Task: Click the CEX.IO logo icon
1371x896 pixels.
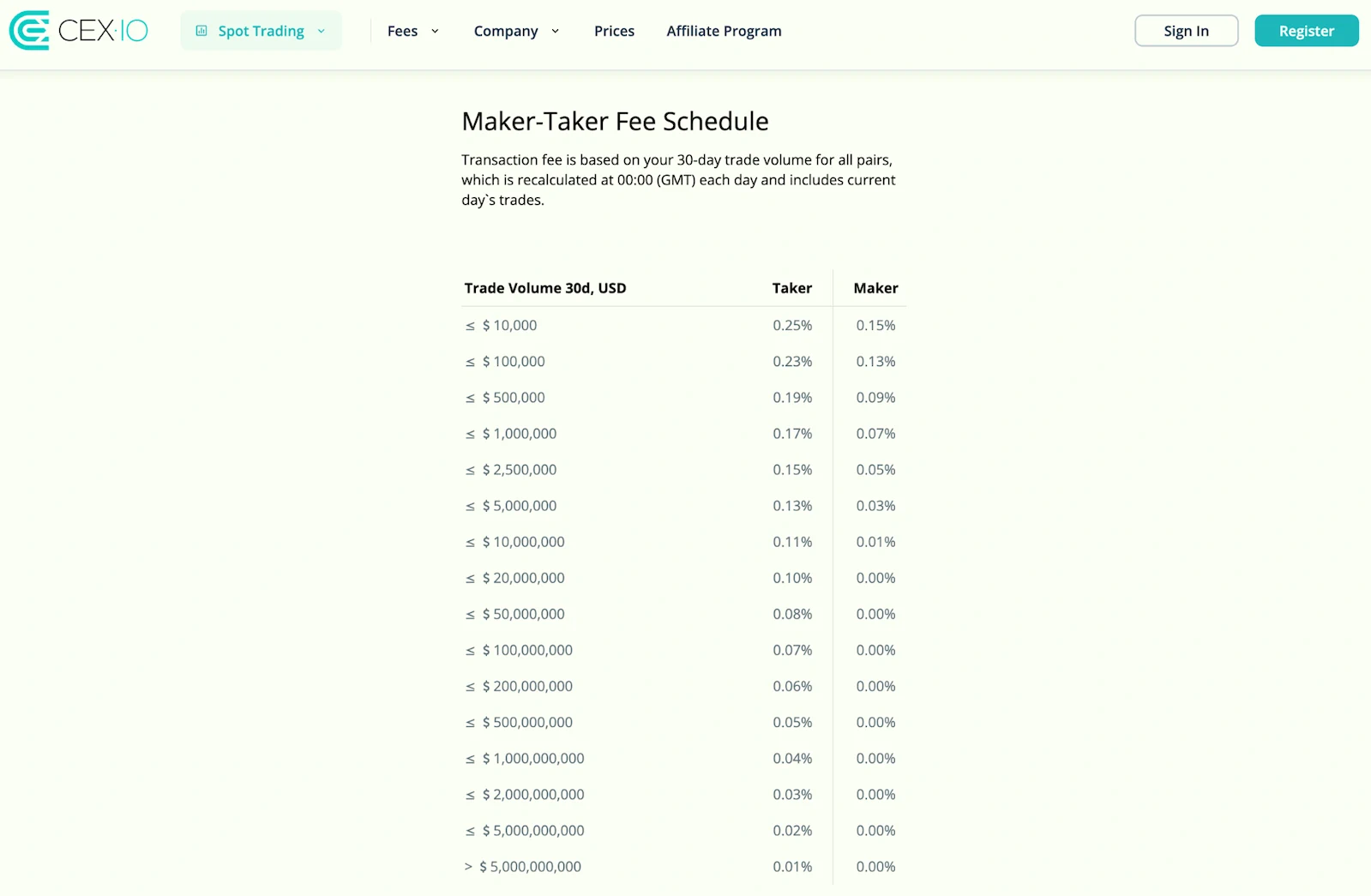Action: (28, 30)
